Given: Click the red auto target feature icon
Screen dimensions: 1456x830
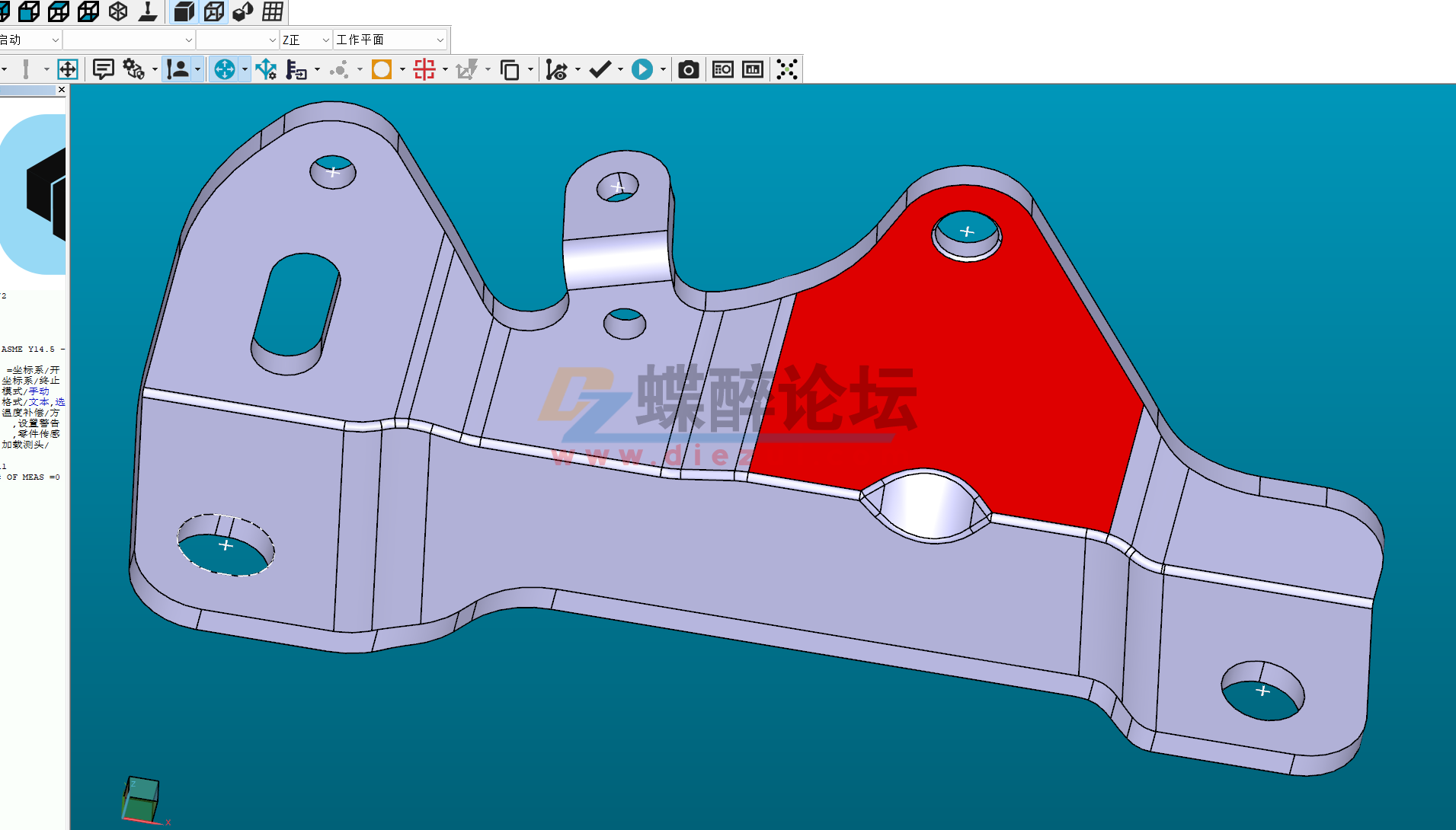Looking at the screenshot, I should (425, 69).
